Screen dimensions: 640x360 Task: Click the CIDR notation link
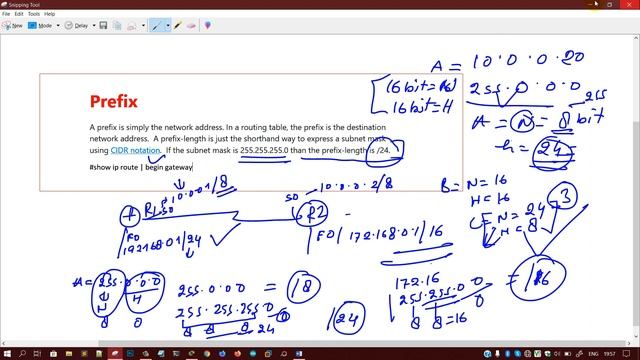point(135,150)
